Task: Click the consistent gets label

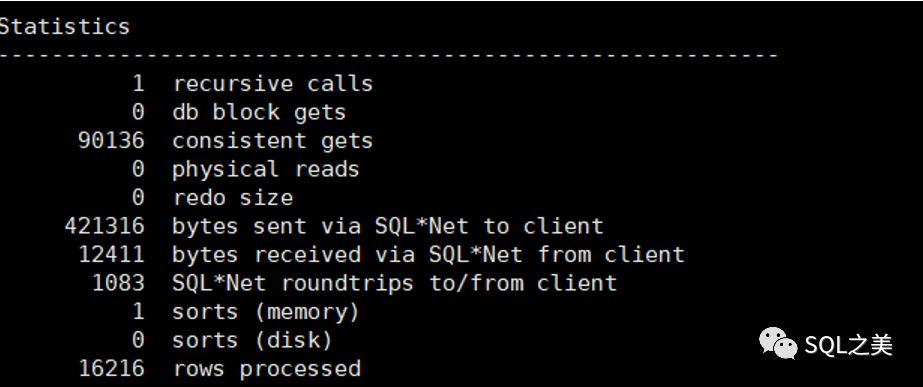Action: point(273,141)
